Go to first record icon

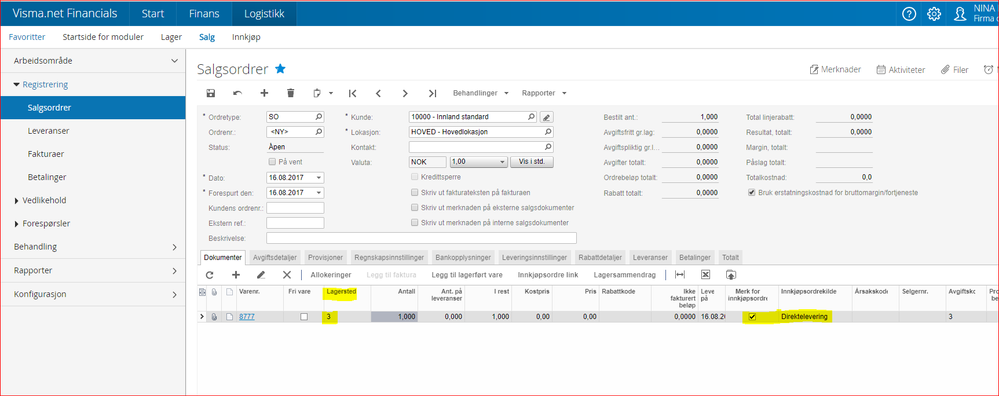point(352,93)
